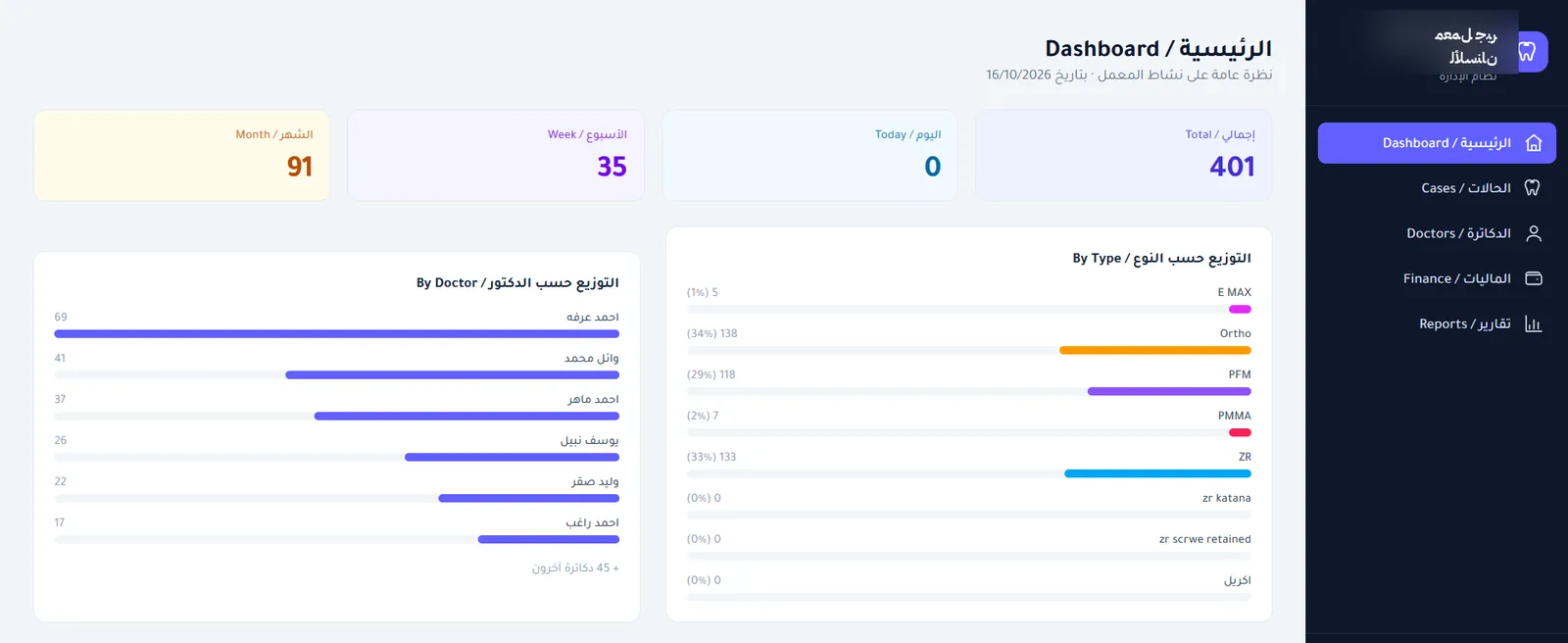Click the tooth logo icon in sidebar header
Image resolution: width=1568 pixels, height=643 pixels.
coord(1528,52)
